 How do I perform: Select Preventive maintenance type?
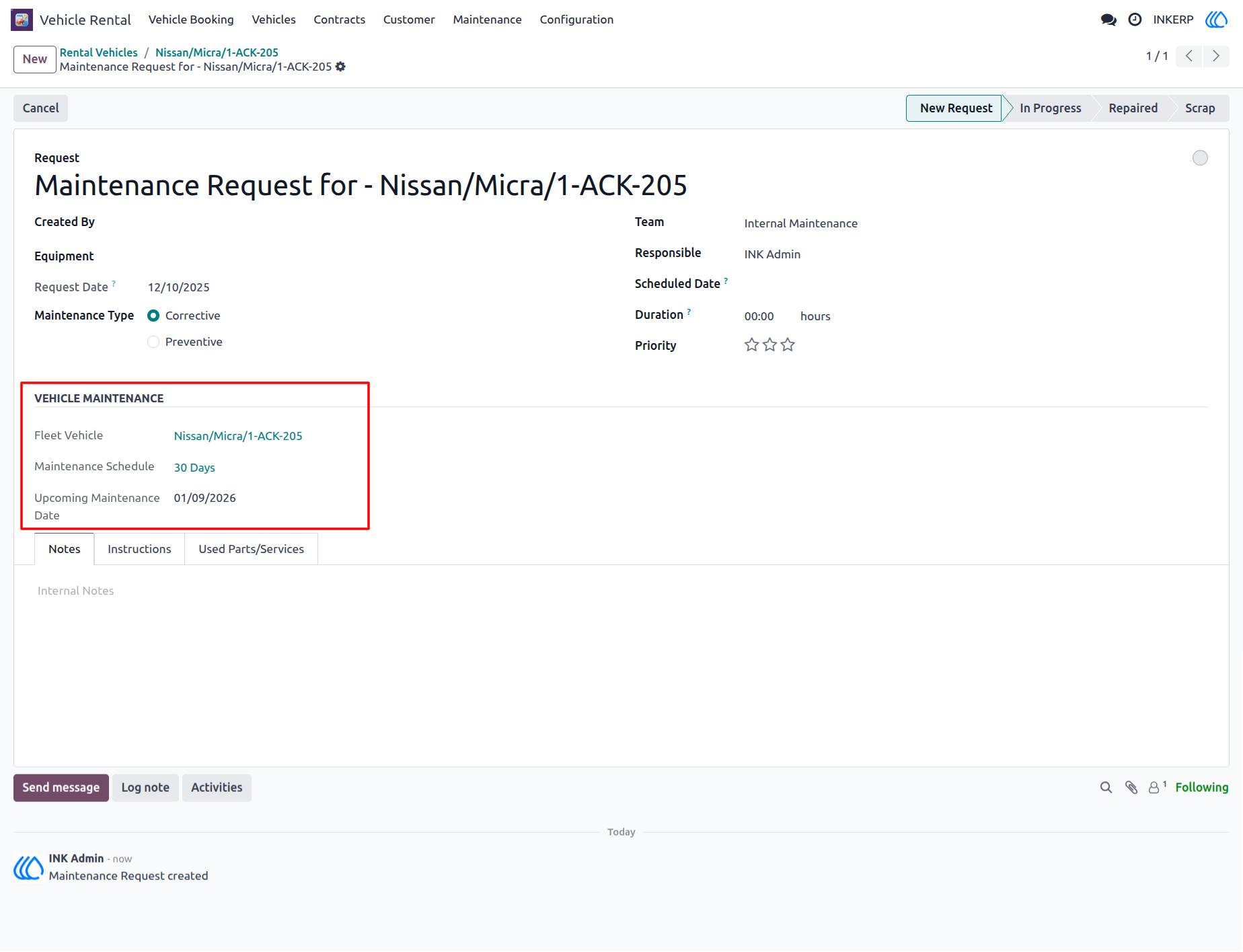(x=153, y=342)
